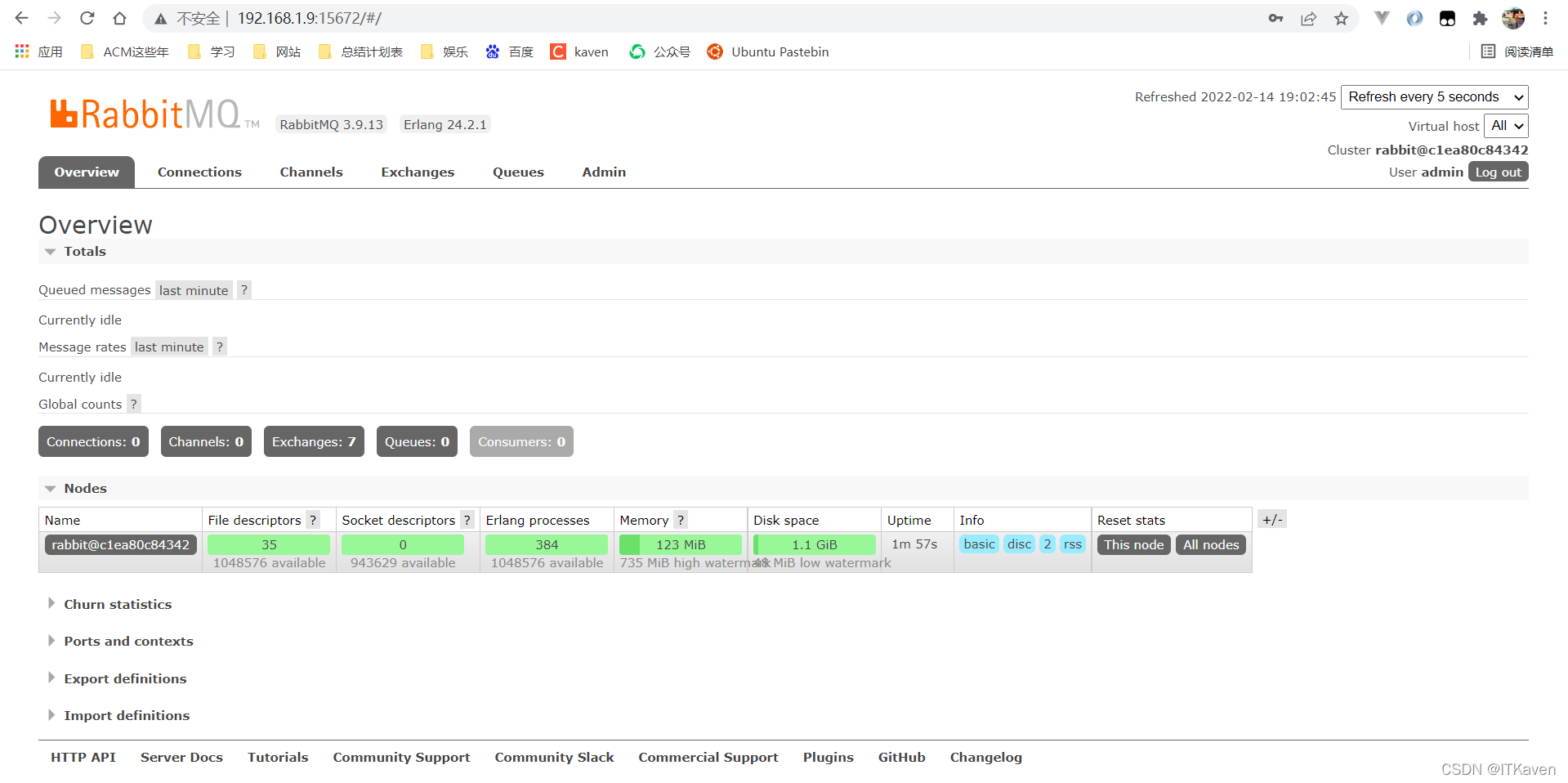
Task: Select This node for reset stats
Action: point(1133,544)
